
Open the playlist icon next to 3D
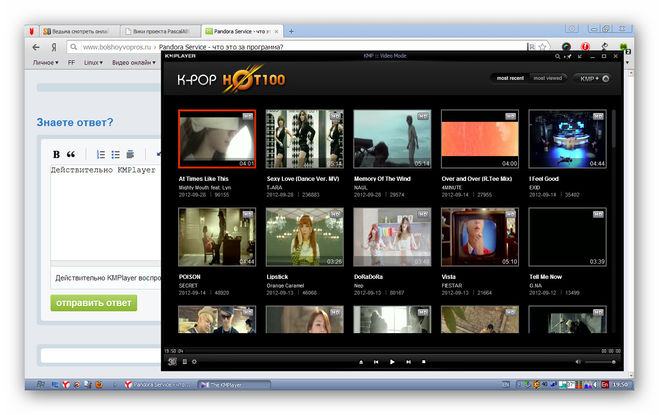(185, 362)
